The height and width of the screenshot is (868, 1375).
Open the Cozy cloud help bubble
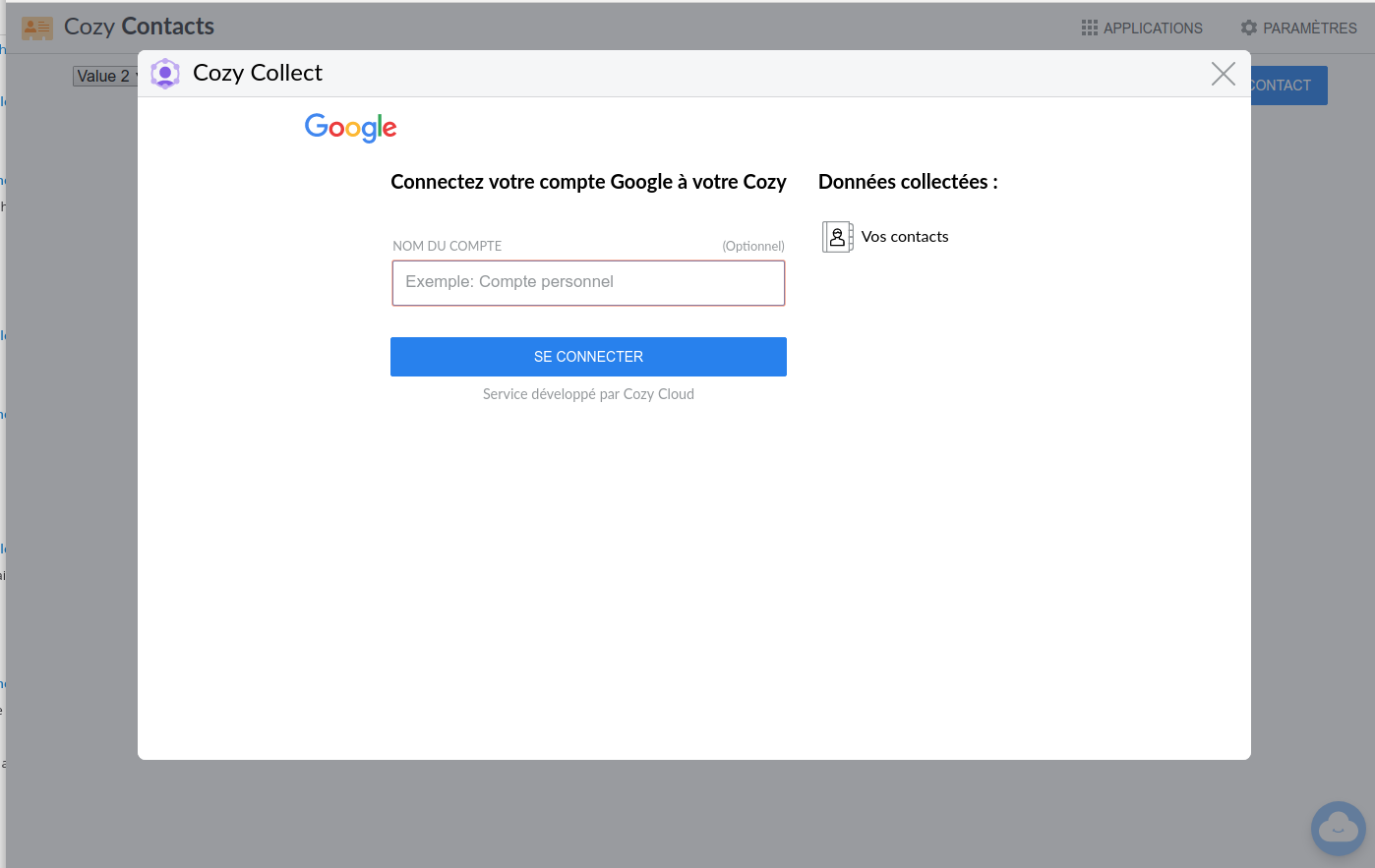pyautogui.click(x=1339, y=829)
